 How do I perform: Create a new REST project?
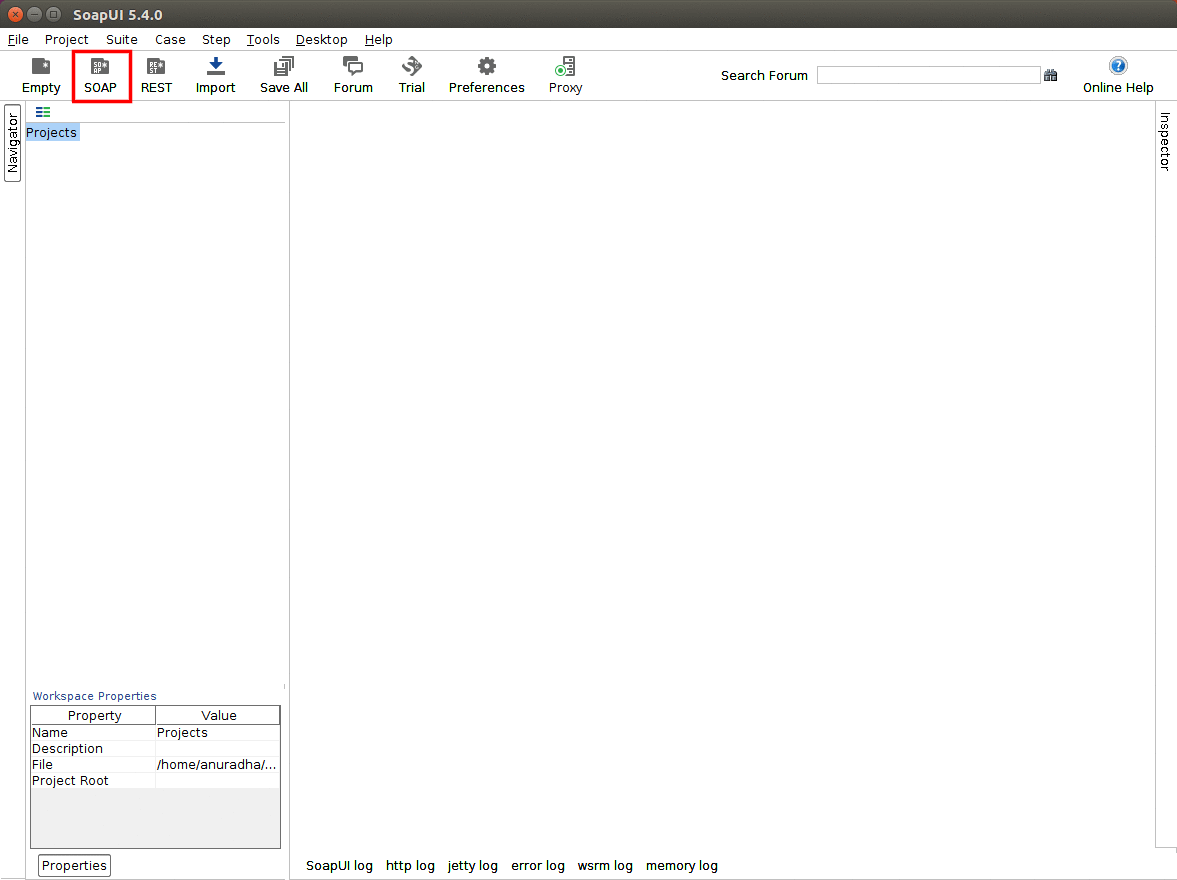pos(156,76)
